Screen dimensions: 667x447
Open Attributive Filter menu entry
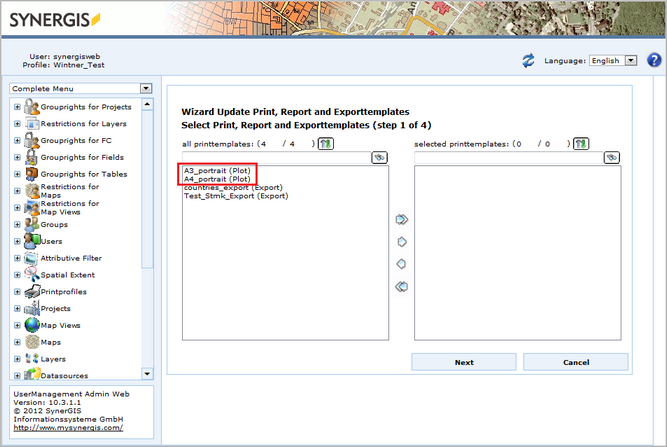[71, 258]
